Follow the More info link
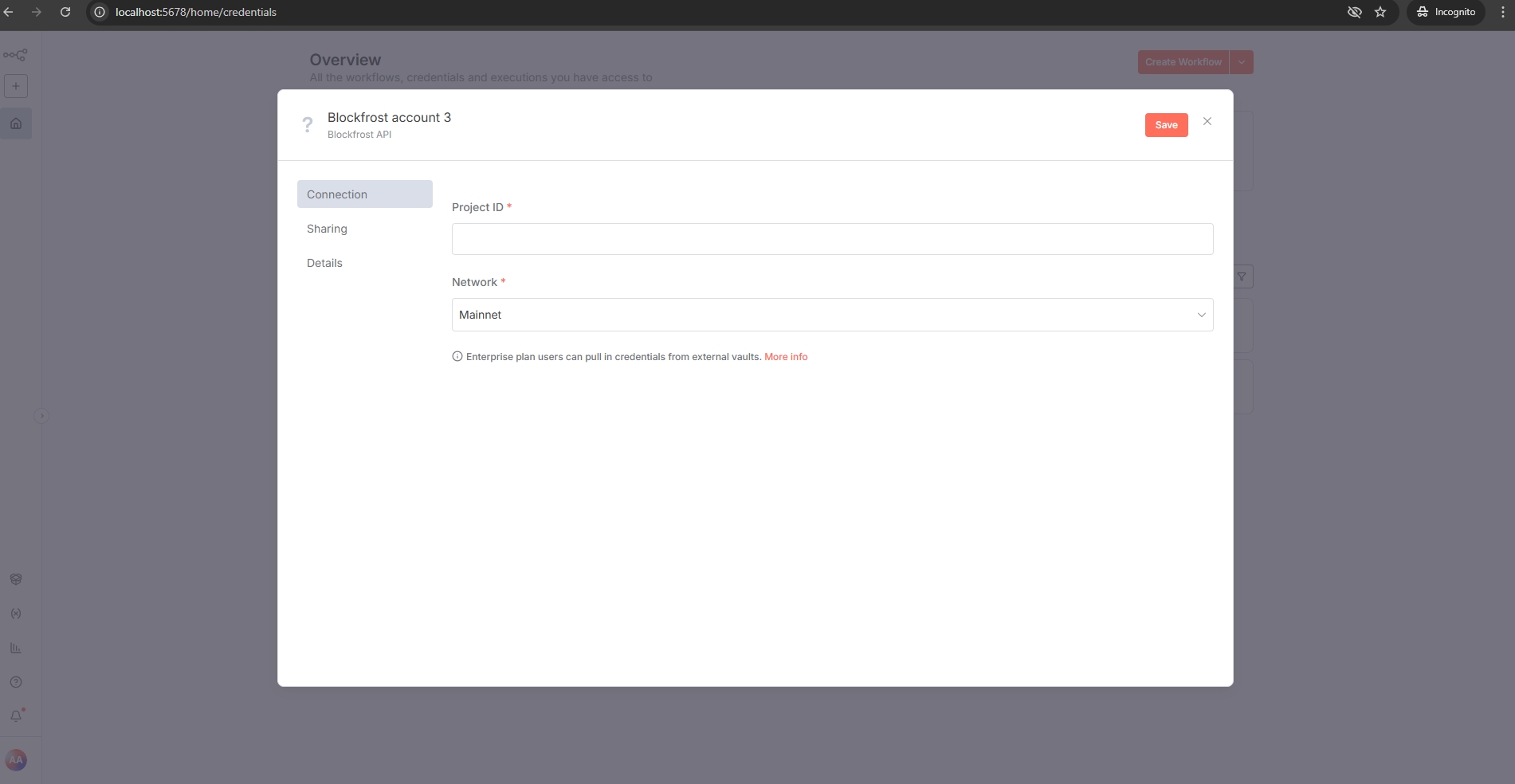 [x=786, y=357]
